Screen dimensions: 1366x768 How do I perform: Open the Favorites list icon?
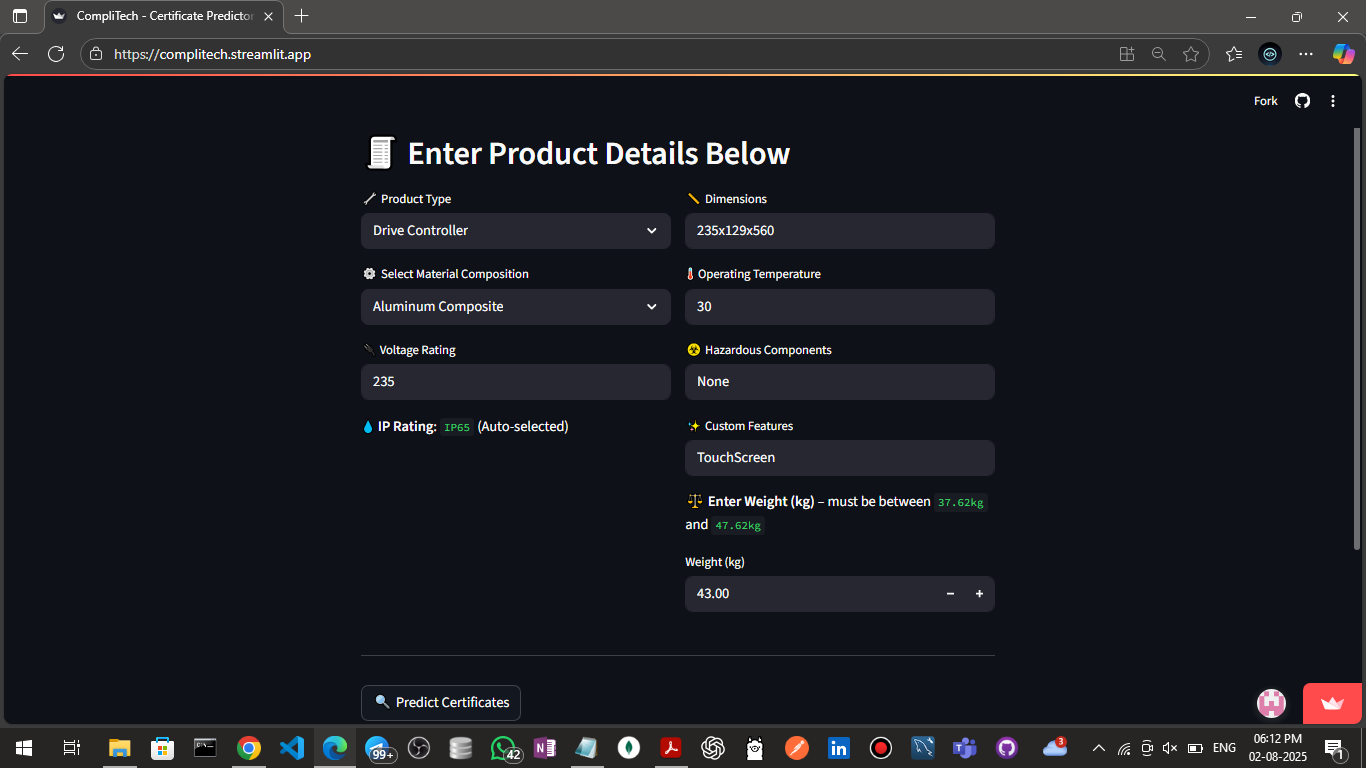coord(1234,54)
